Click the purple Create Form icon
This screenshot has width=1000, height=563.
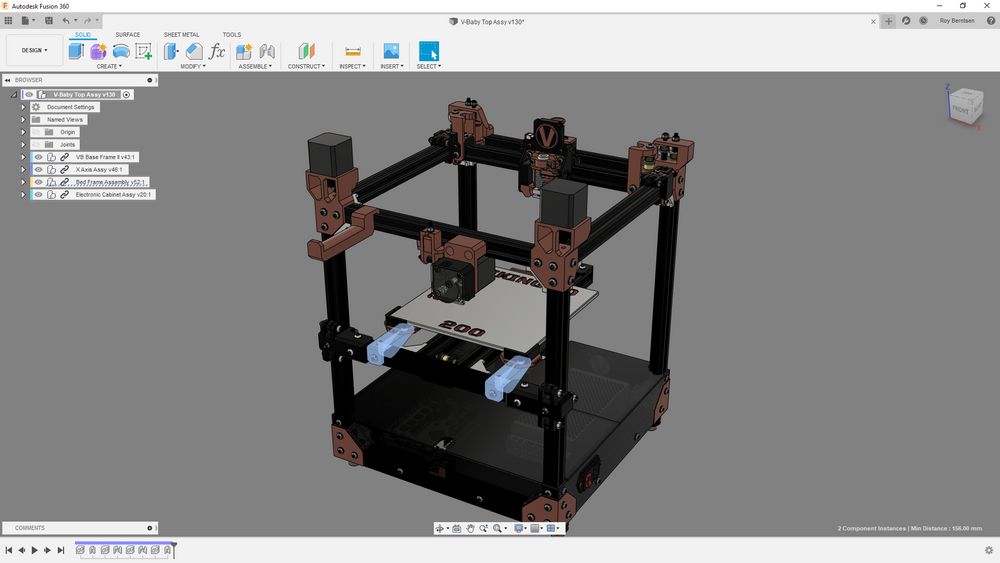tap(98, 51)
